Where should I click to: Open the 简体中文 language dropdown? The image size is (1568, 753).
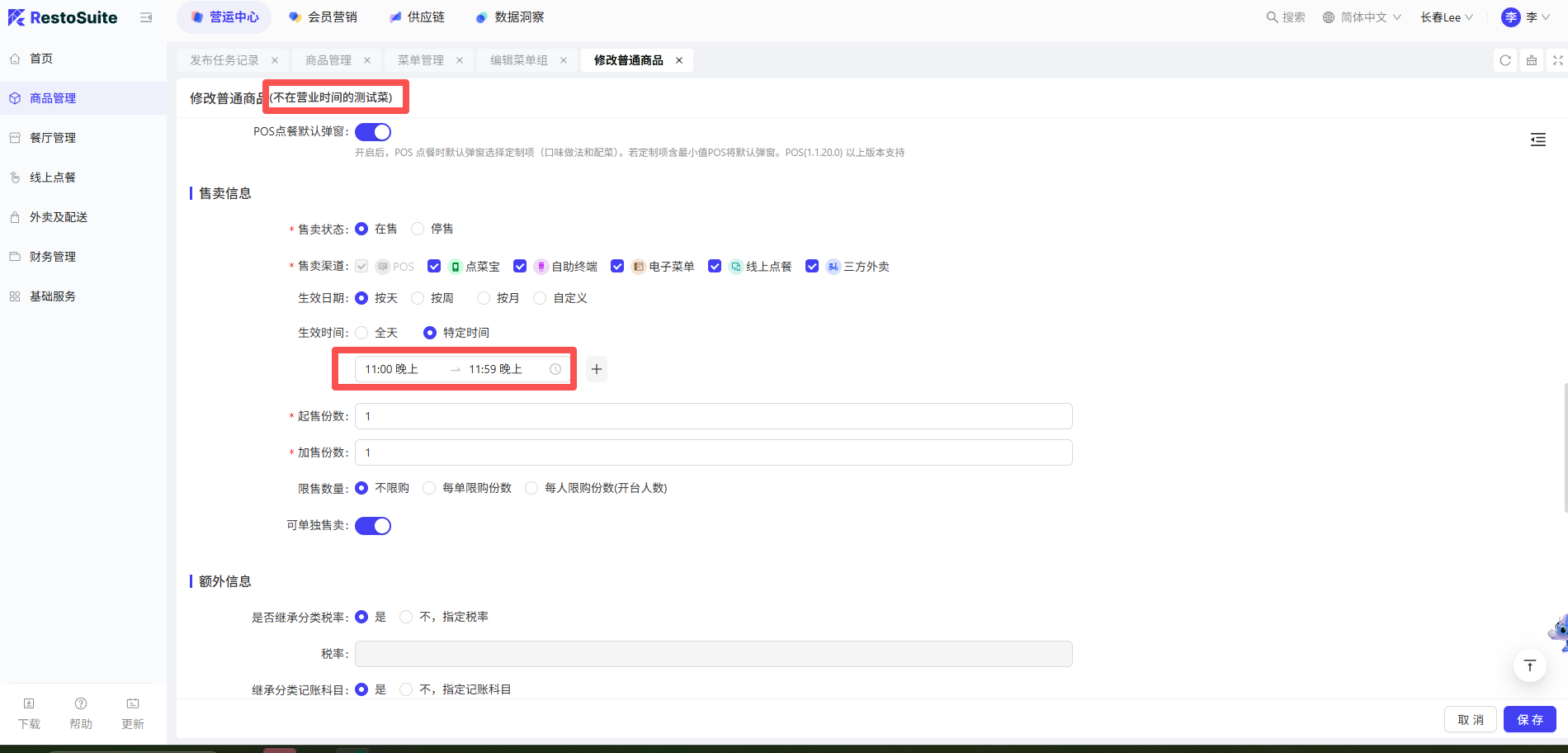(x=1362, y=17)
